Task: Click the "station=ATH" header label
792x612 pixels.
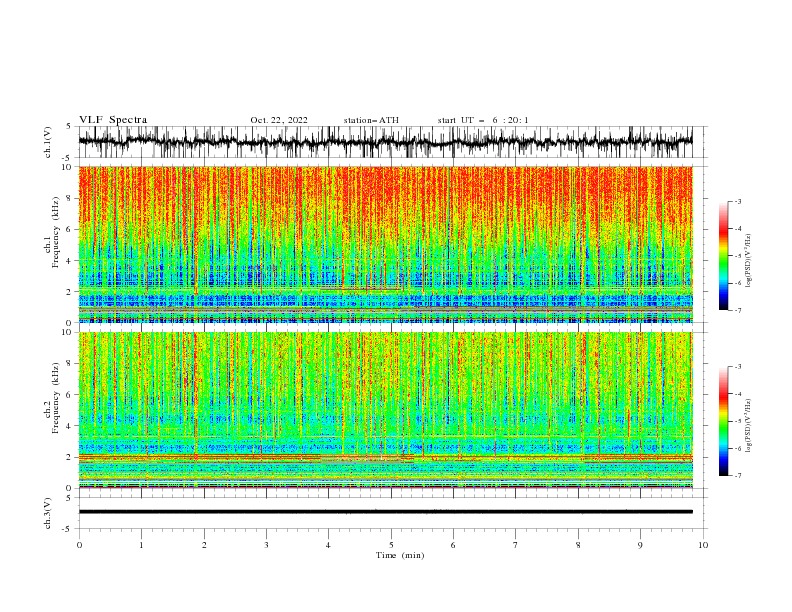Action: click(371, 120)
